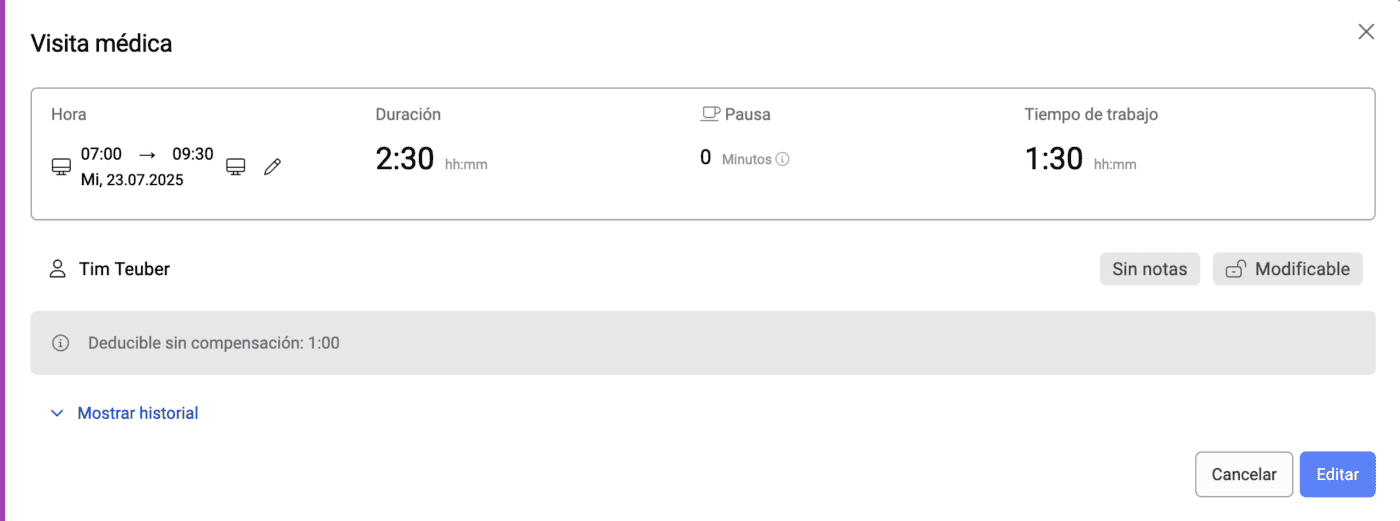Select the 09:30 end time

coord(193,154)
